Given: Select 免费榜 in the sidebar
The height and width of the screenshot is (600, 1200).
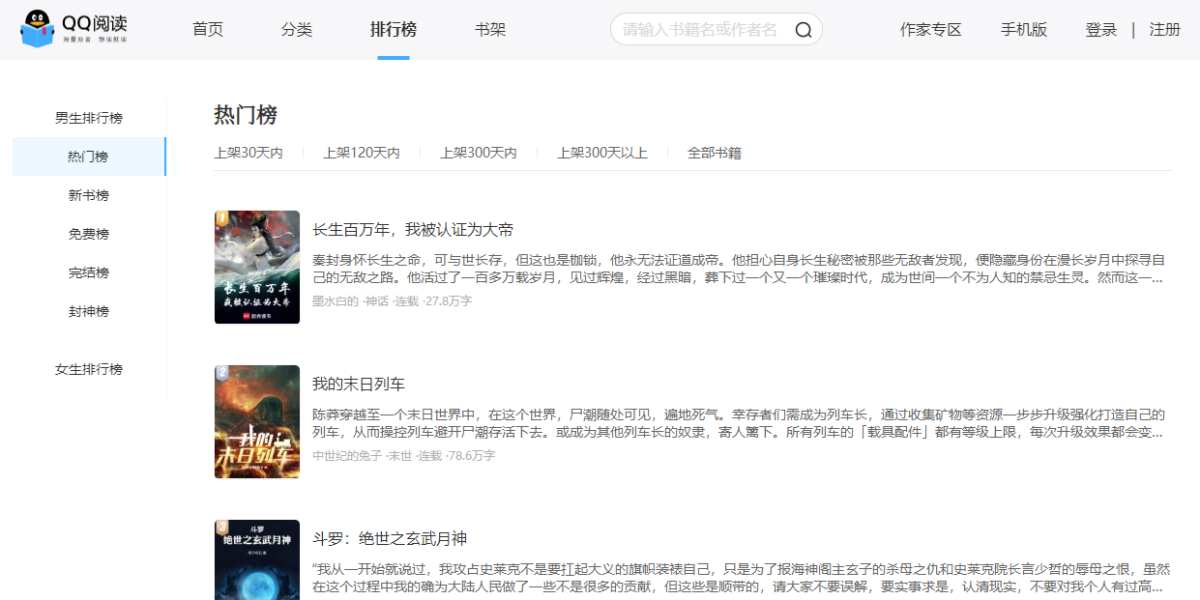Looking at the screenshot, I should (89, 234).
